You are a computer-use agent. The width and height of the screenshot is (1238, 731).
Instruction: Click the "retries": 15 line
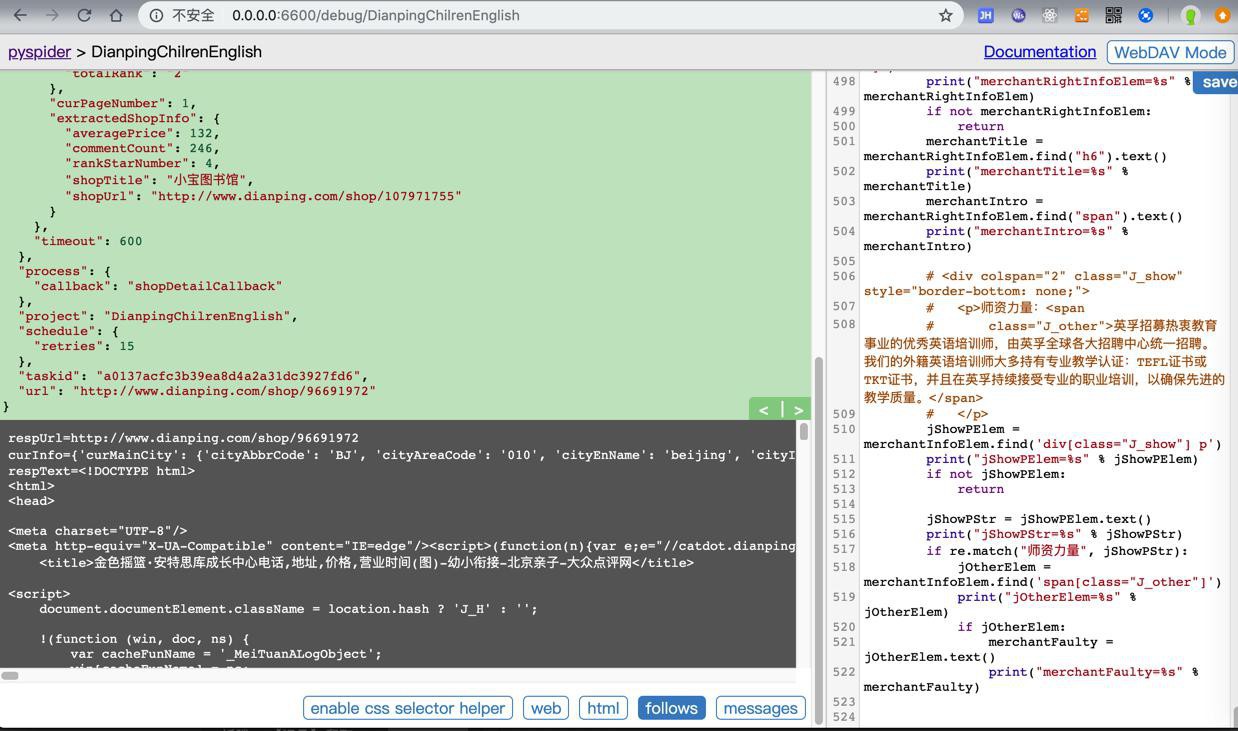[84, 346]
